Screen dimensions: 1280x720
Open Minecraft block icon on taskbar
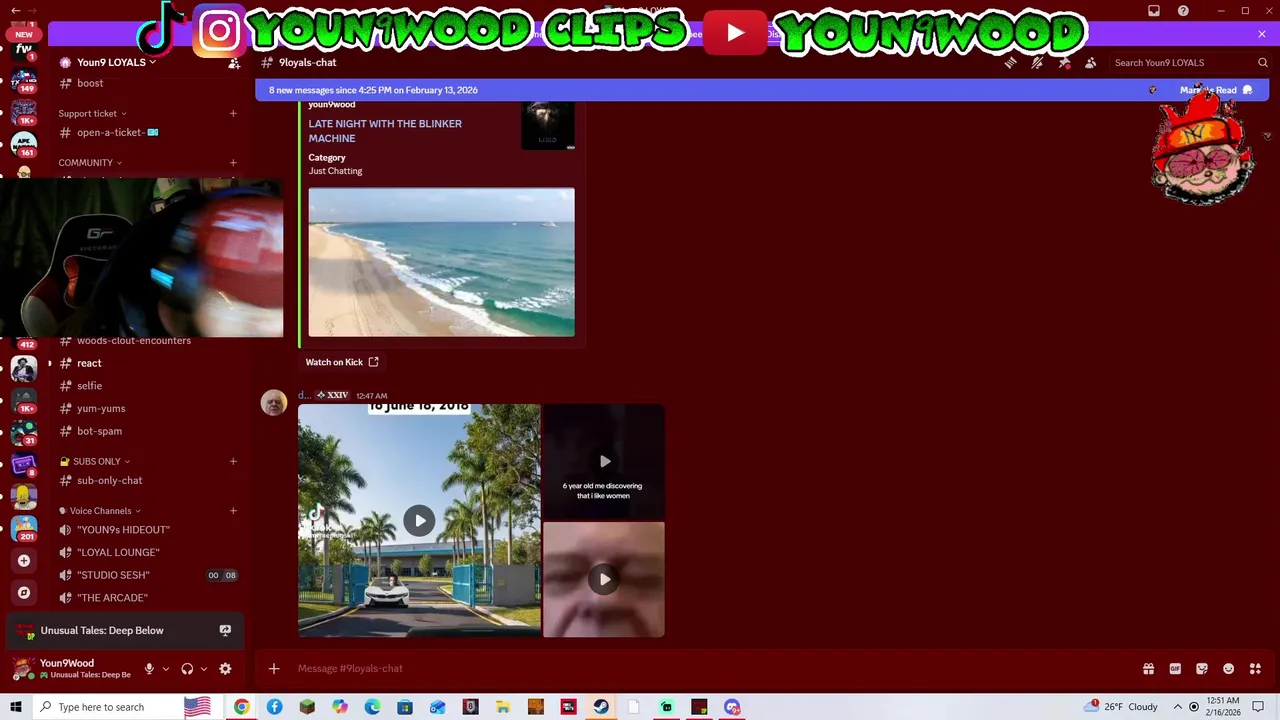coord(307,707)
